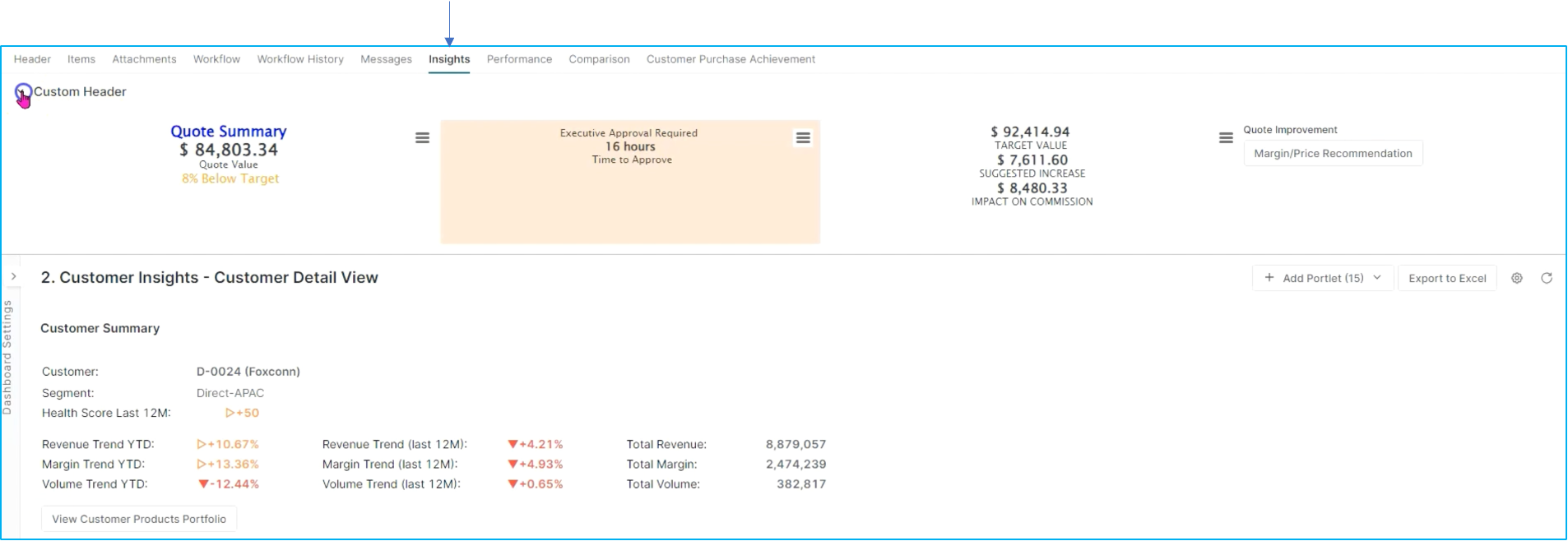The height and width of the screenshot is (541, 1568).
Task: Open the Target Value portlet hamburger menu
Action: tap(1226, 138)
